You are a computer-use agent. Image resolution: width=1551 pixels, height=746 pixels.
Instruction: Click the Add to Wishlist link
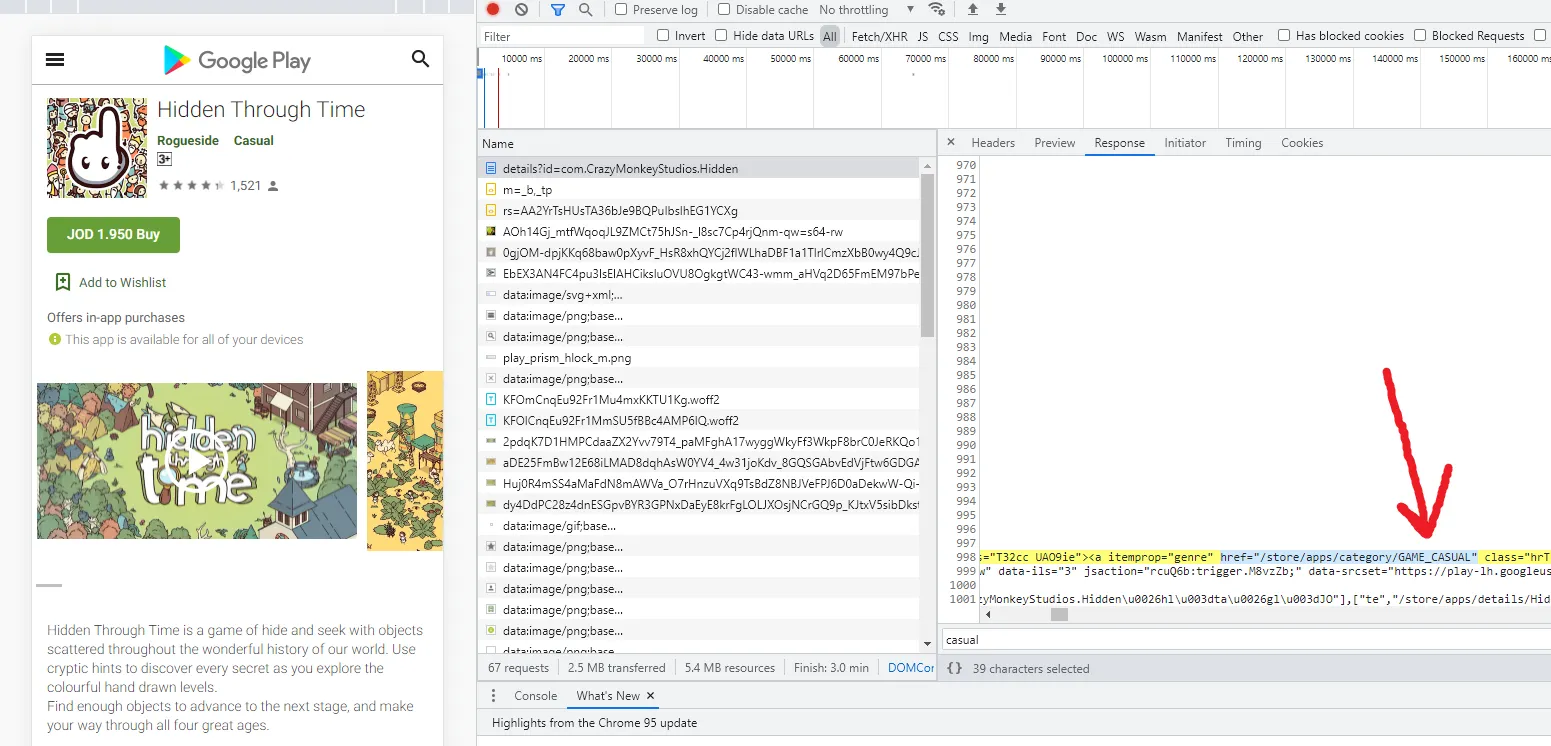122,283
